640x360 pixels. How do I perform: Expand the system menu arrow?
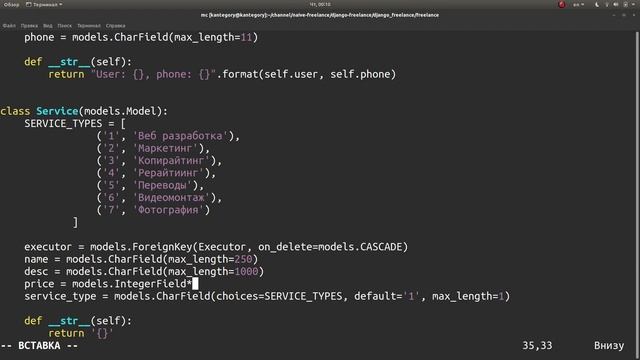634,4
